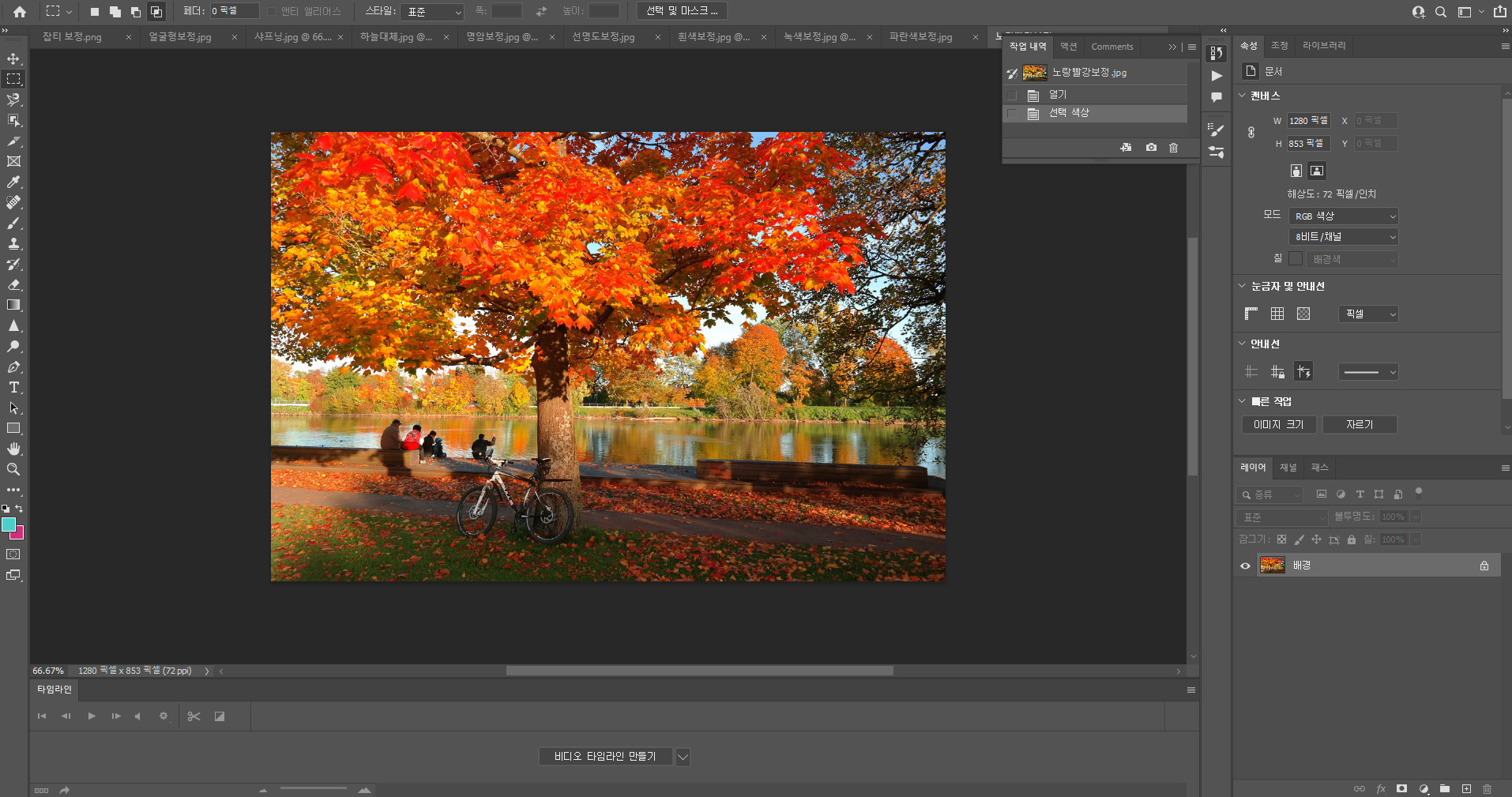Close the 잡티 보정.png tab
Screen dimensions: 1512x797
[129, 37]
